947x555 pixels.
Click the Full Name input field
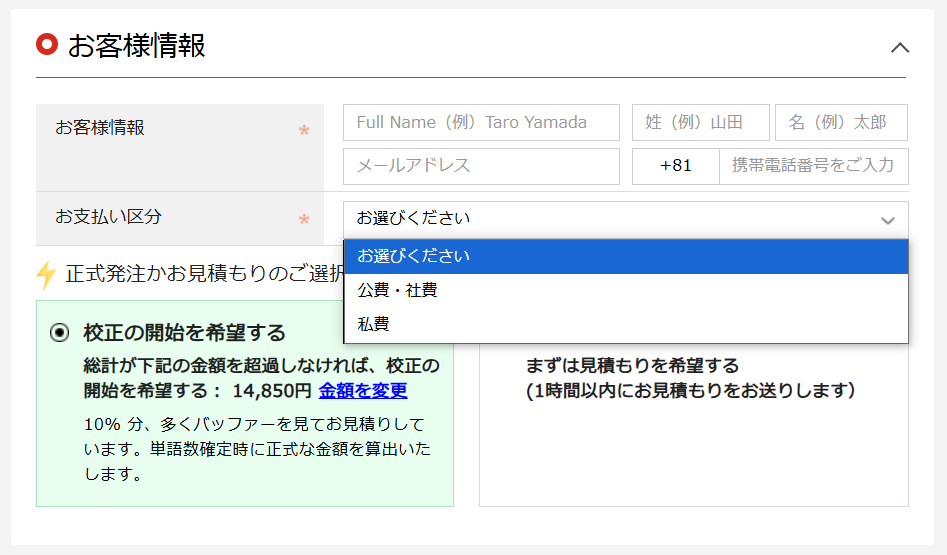(481, 123)
